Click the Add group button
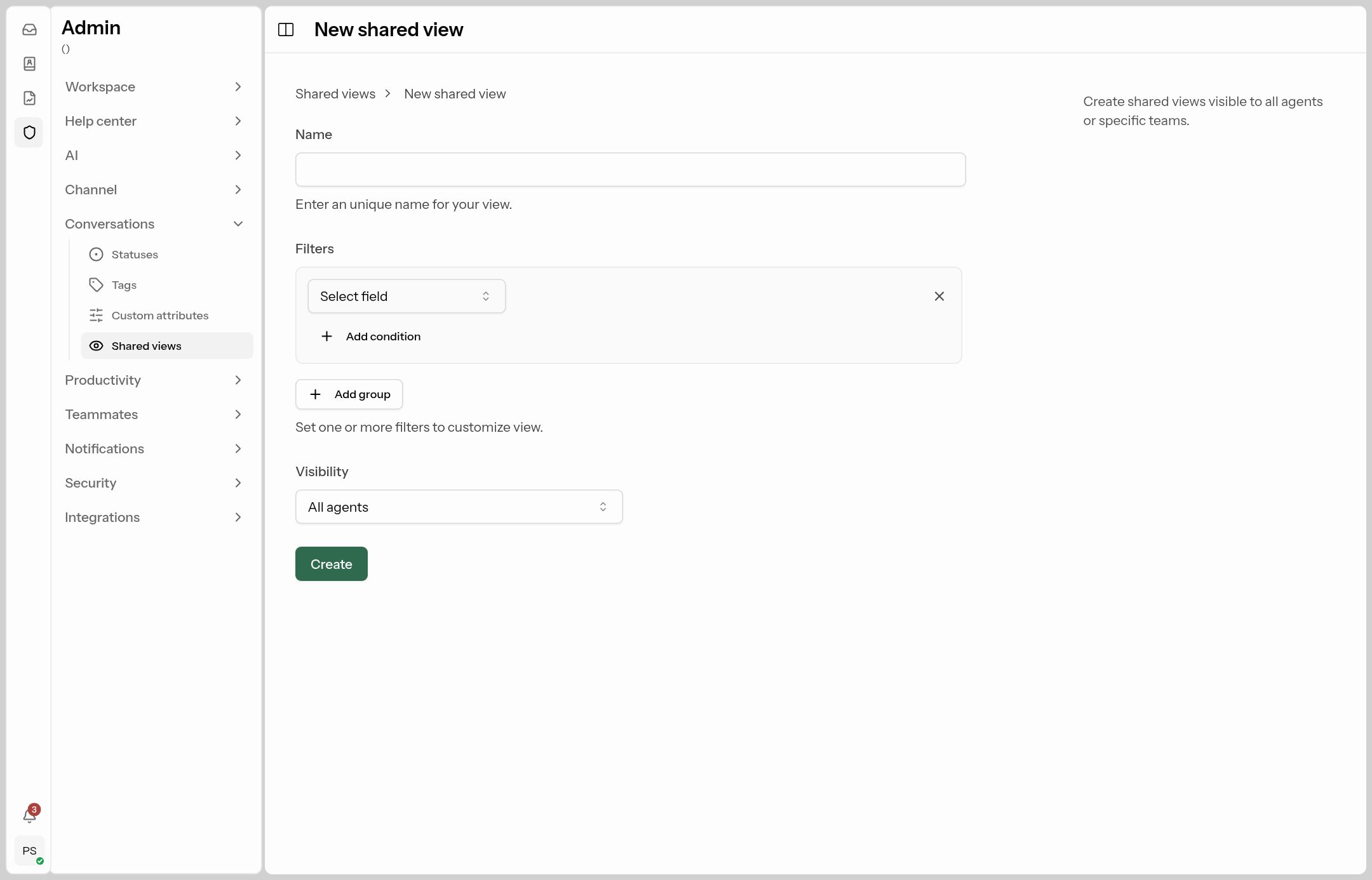 click(x=349, y=394)
